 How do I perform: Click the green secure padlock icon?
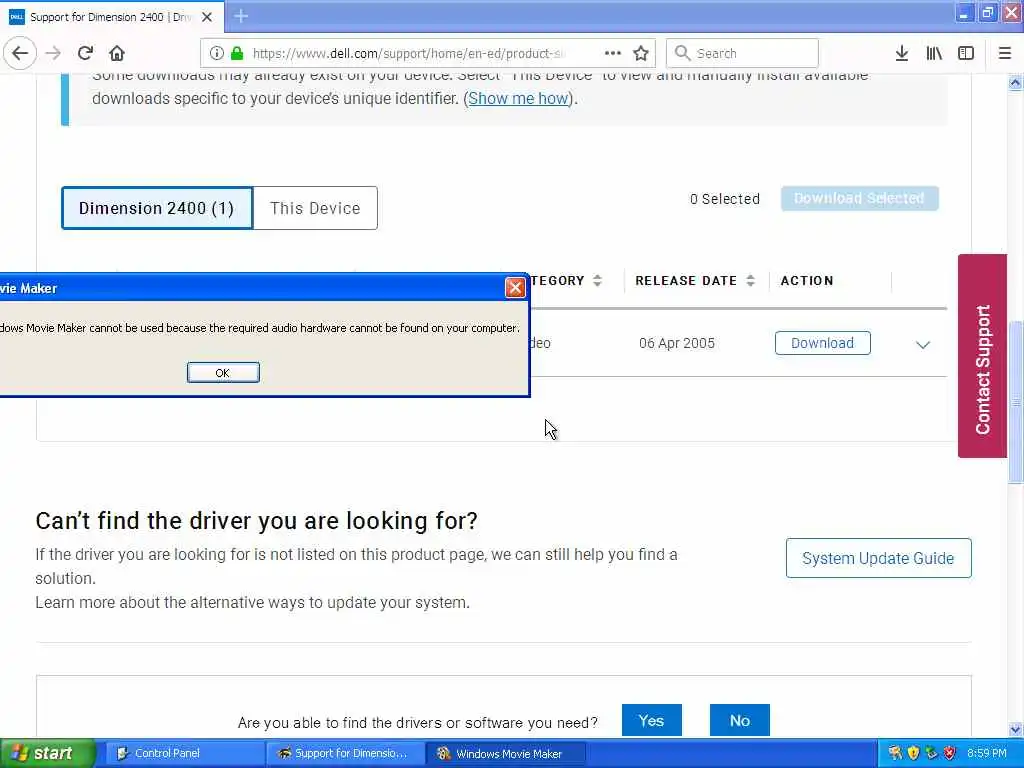(x=237, y=53)
